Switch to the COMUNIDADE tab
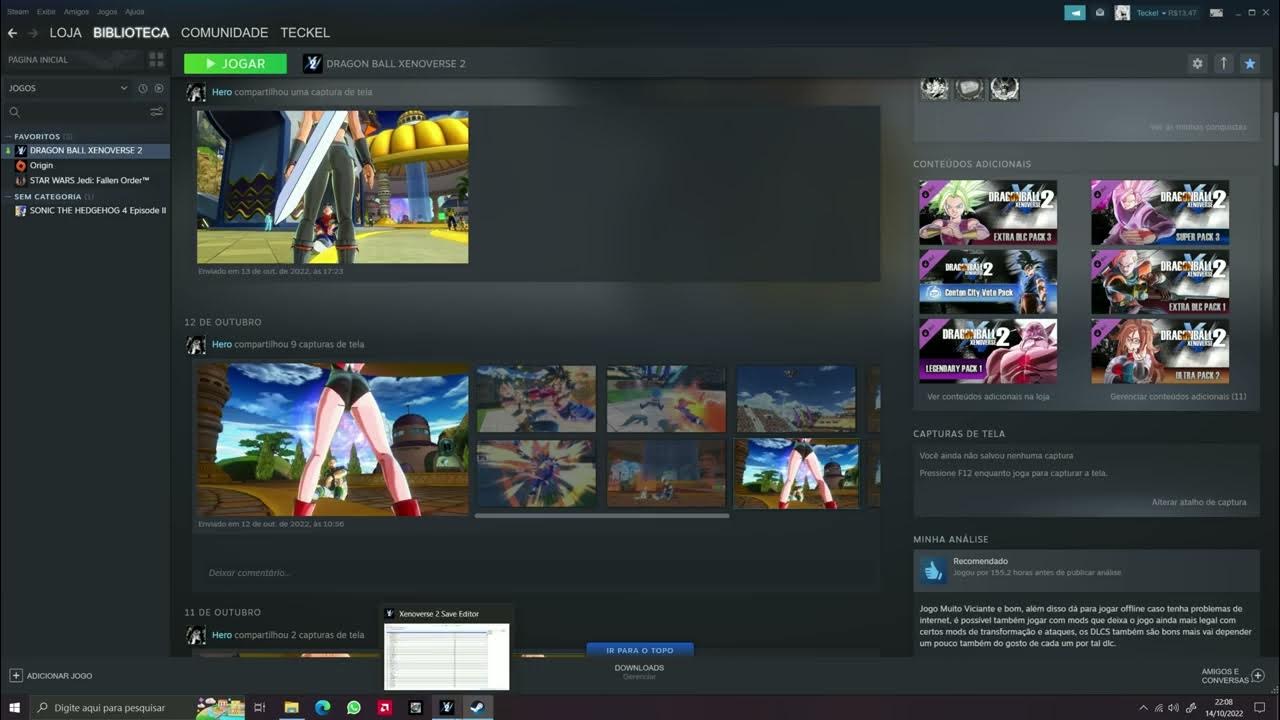Screen dimensions: 1280x720 tap(224, 33)
